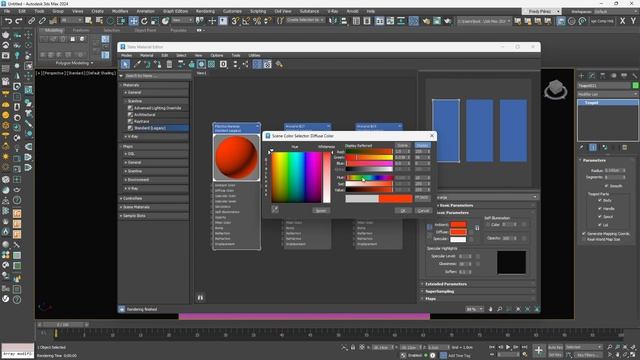This screenshot has height=360, width=640.
Task: Enable Self-Illumination Color checkbox
Action: 488,224
